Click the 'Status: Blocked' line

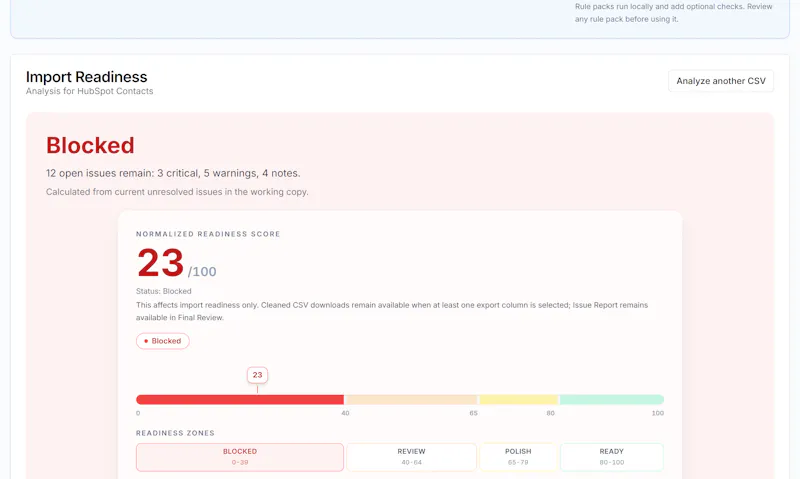pyautogui.click(x=164, y=291)
